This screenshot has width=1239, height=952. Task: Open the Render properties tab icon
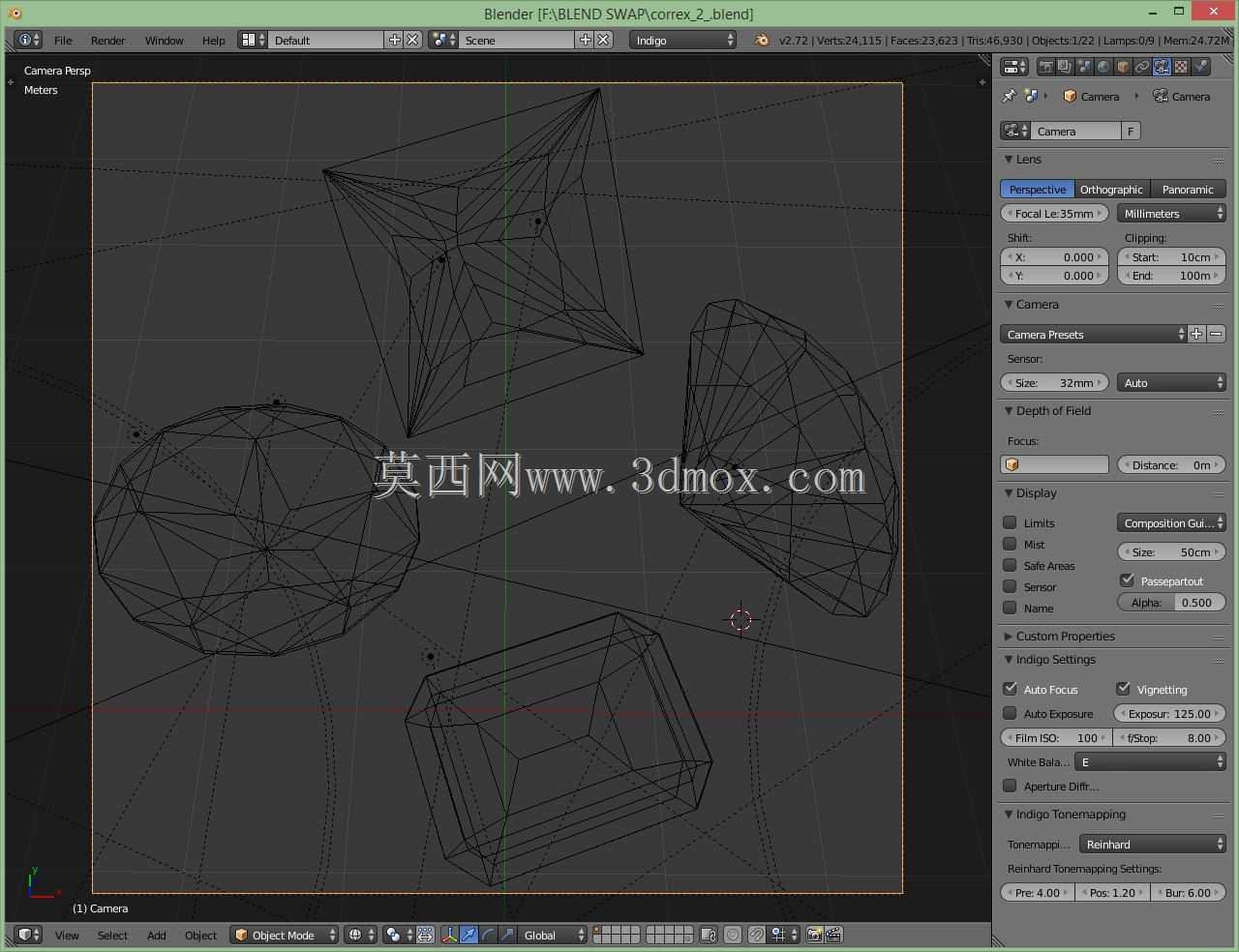(1046, 67)
